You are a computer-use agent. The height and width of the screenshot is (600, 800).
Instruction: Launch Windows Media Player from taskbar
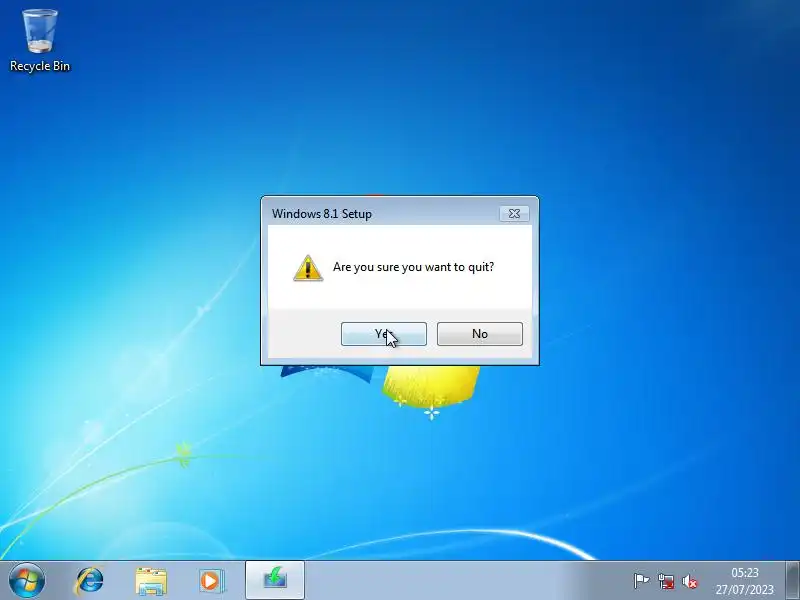tap(211, 581)
